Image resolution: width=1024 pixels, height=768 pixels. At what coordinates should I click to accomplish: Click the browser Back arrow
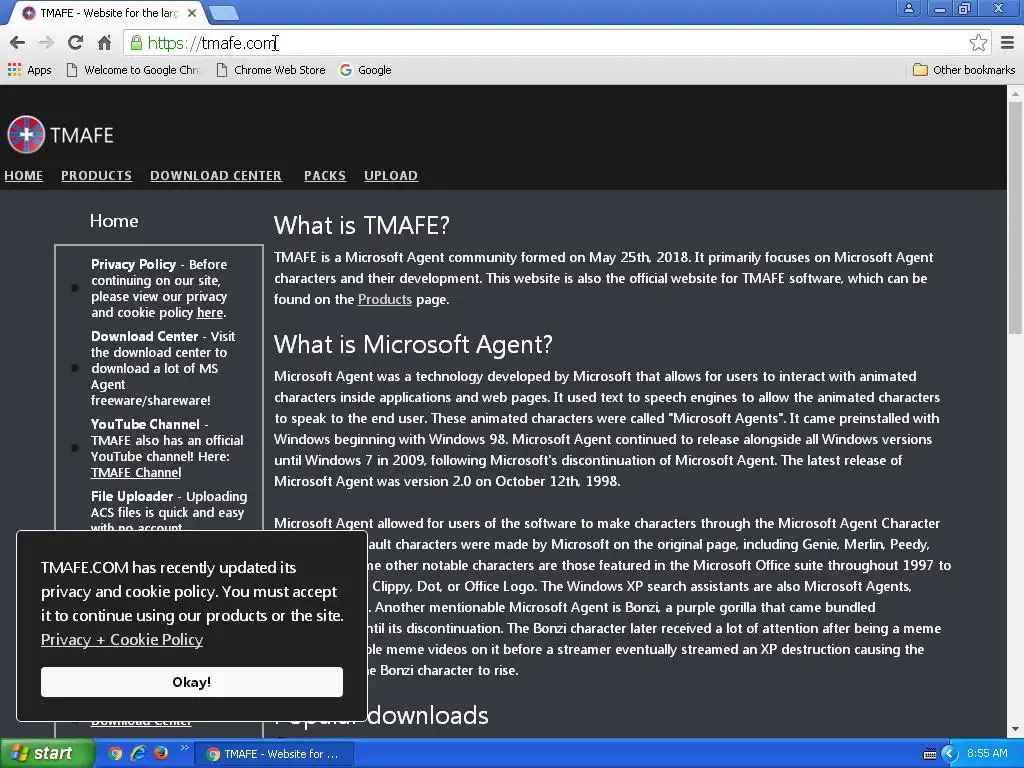pos(18,43)
